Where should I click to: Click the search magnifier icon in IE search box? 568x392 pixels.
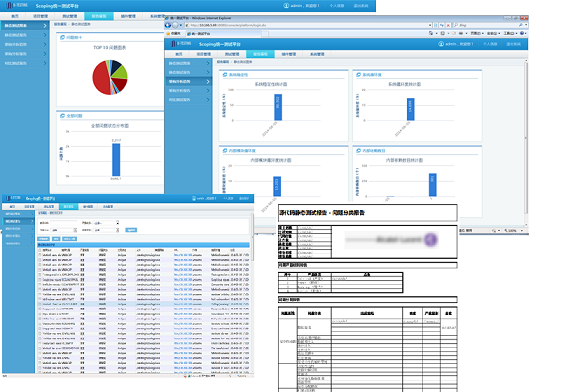521,25
